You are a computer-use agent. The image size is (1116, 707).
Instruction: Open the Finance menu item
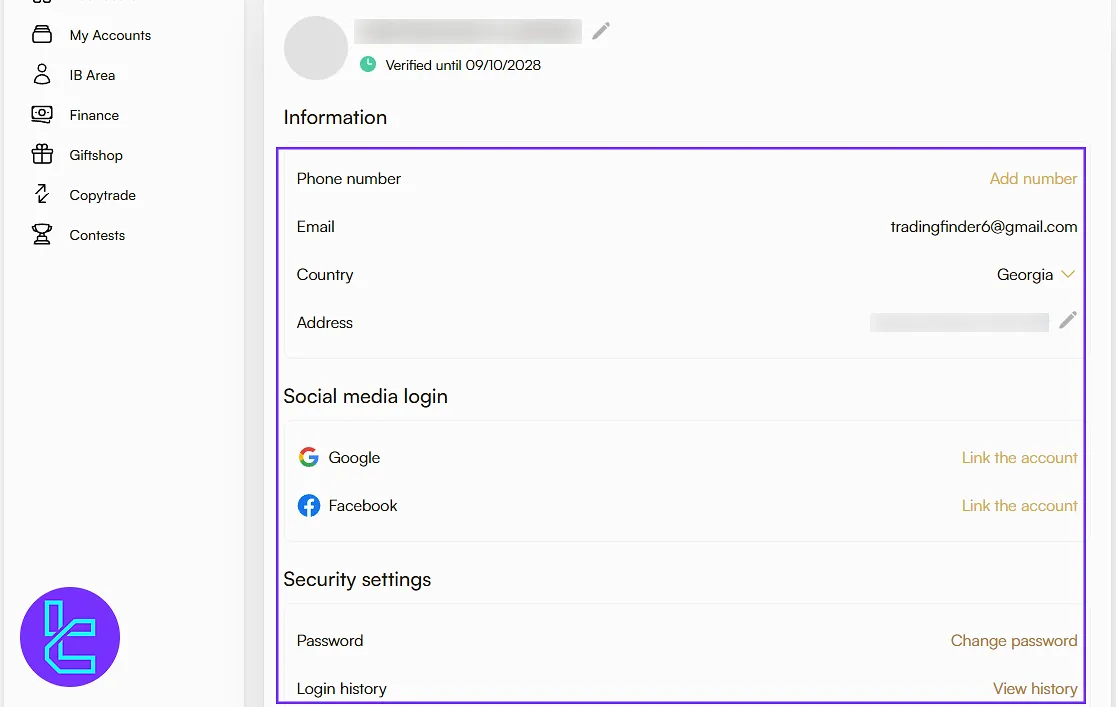pos(94,115)
